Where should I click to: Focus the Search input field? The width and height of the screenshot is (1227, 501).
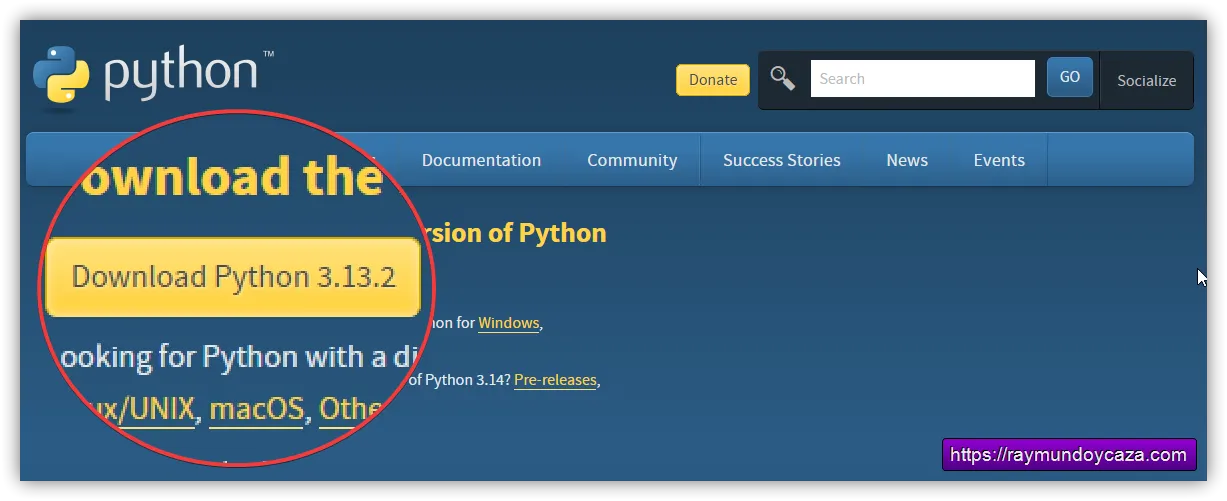coord(922,79)
